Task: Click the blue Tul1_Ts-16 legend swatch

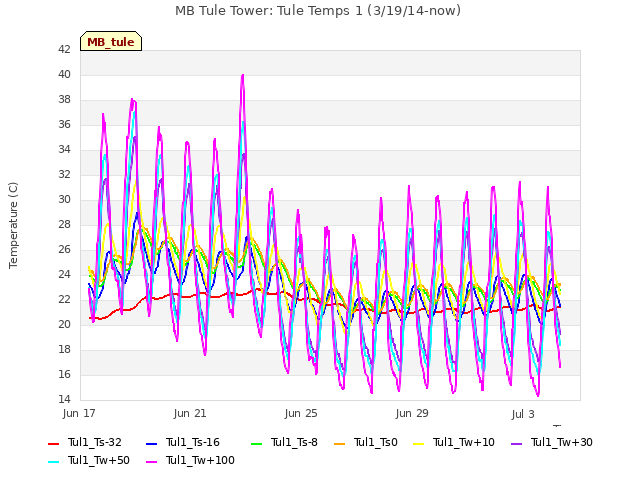Action: tap(151, 443)
